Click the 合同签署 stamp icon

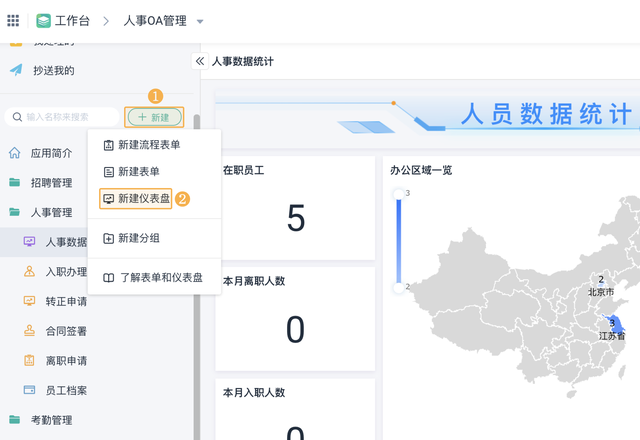pyautogui.click(x=29, y=331)
